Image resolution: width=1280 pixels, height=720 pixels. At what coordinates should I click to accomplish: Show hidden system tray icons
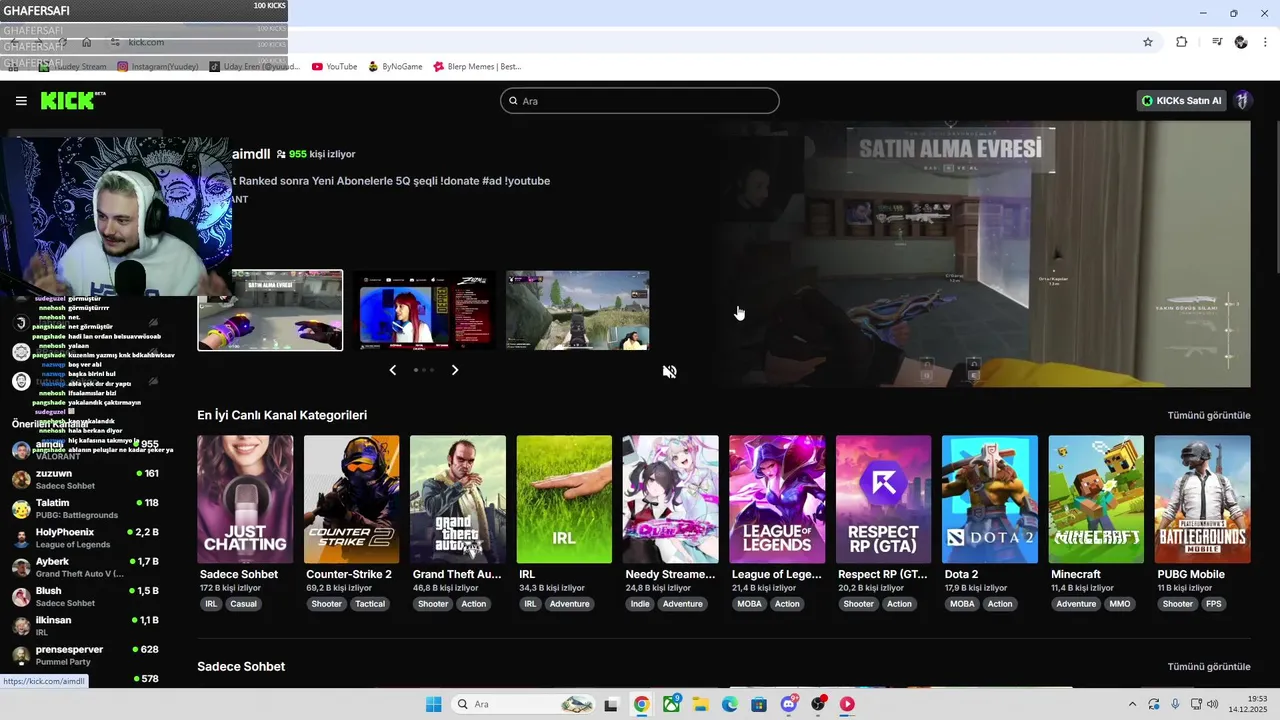tap(1132, 704)
